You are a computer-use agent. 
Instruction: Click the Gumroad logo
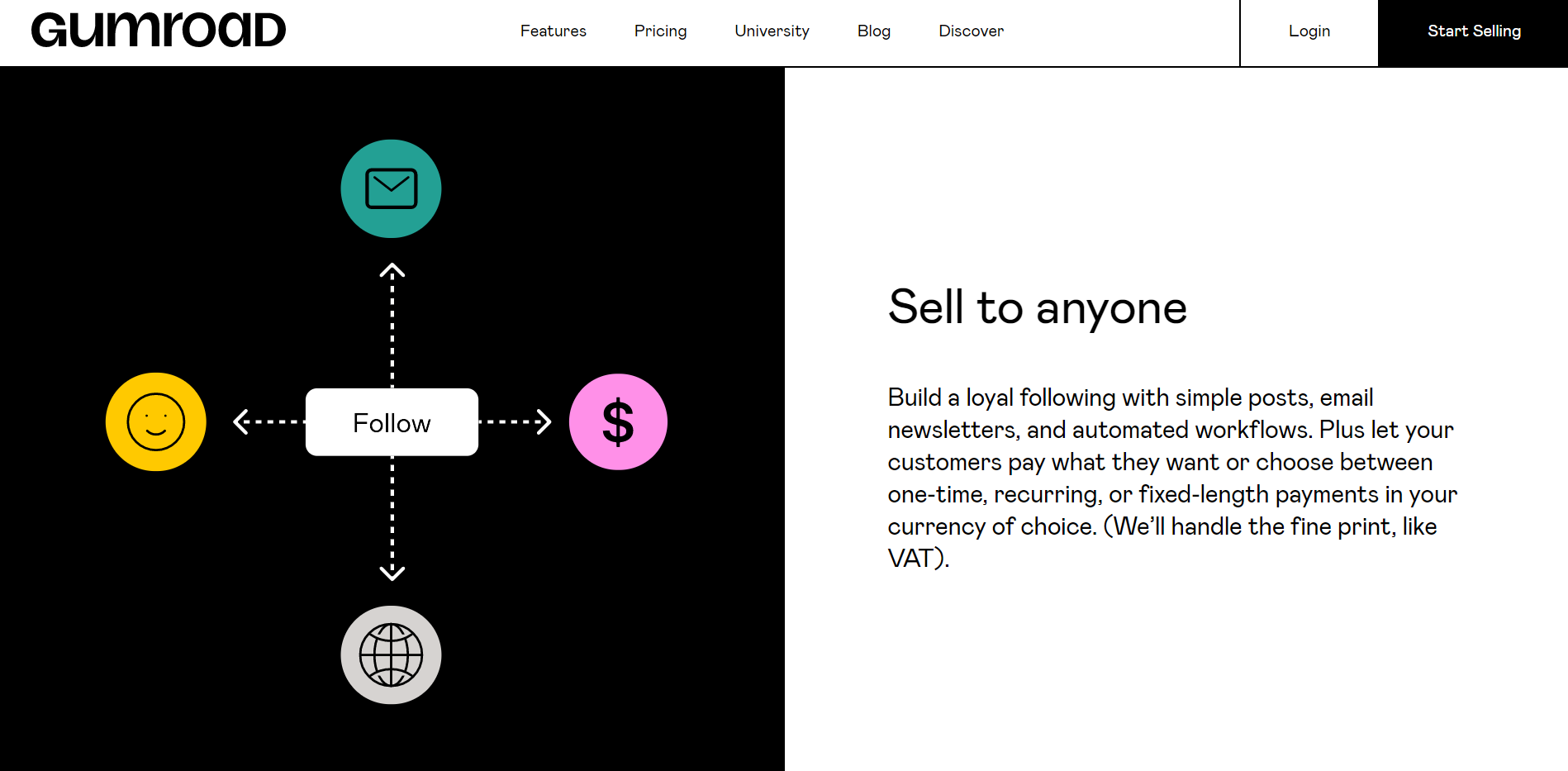[159, 31]
